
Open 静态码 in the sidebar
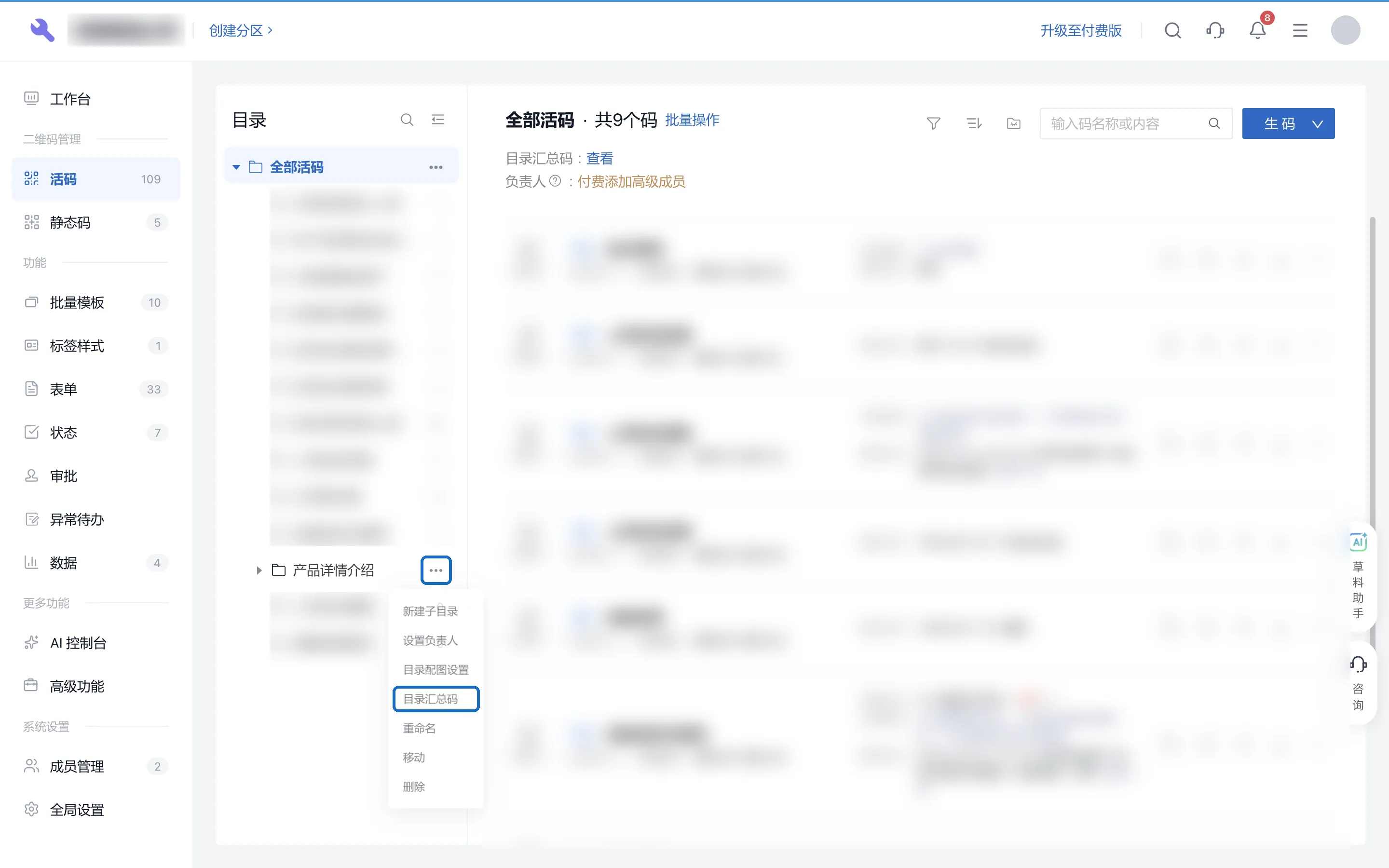tap(96, 222)
